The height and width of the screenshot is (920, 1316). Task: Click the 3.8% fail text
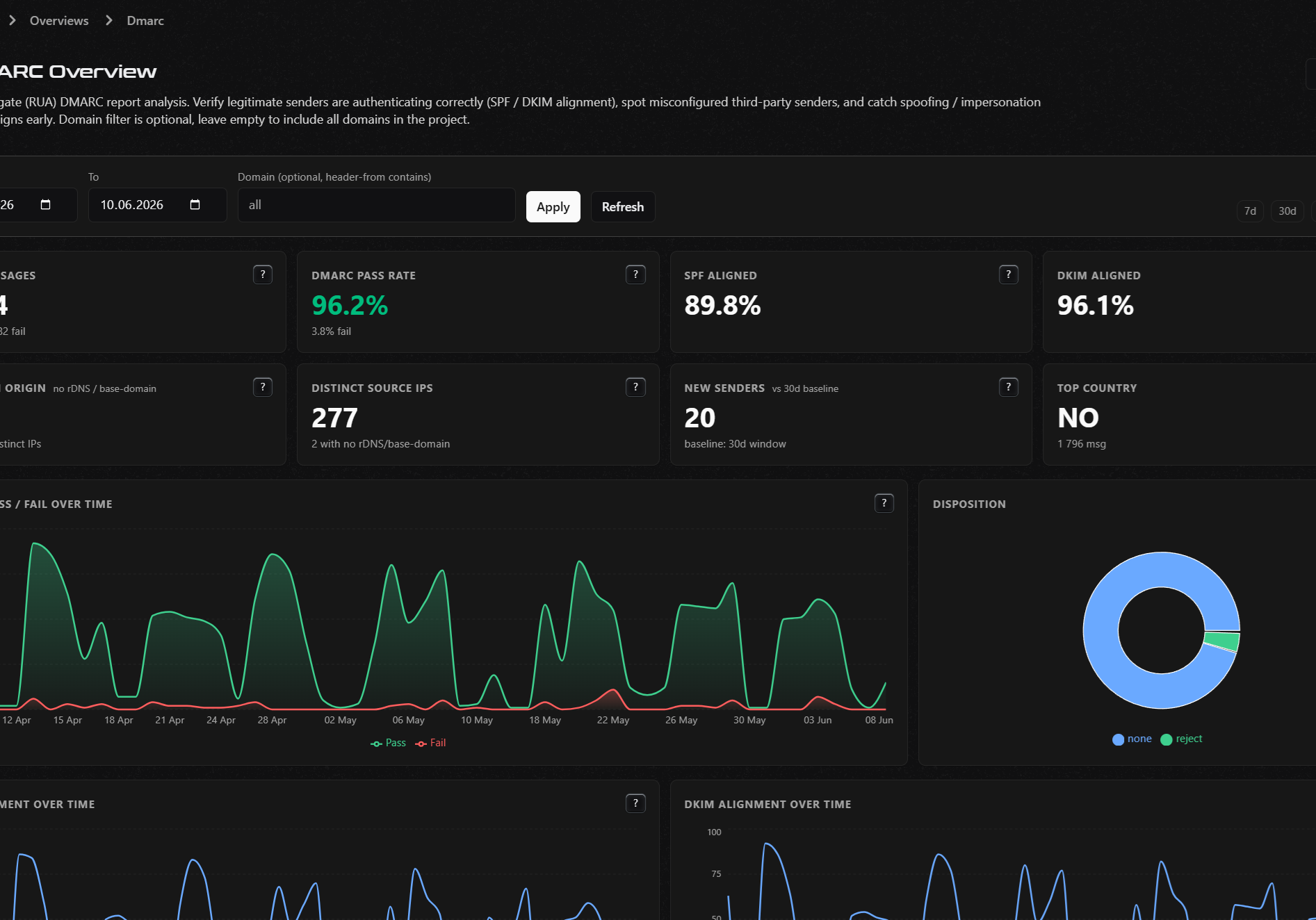(x=331, y=331)
